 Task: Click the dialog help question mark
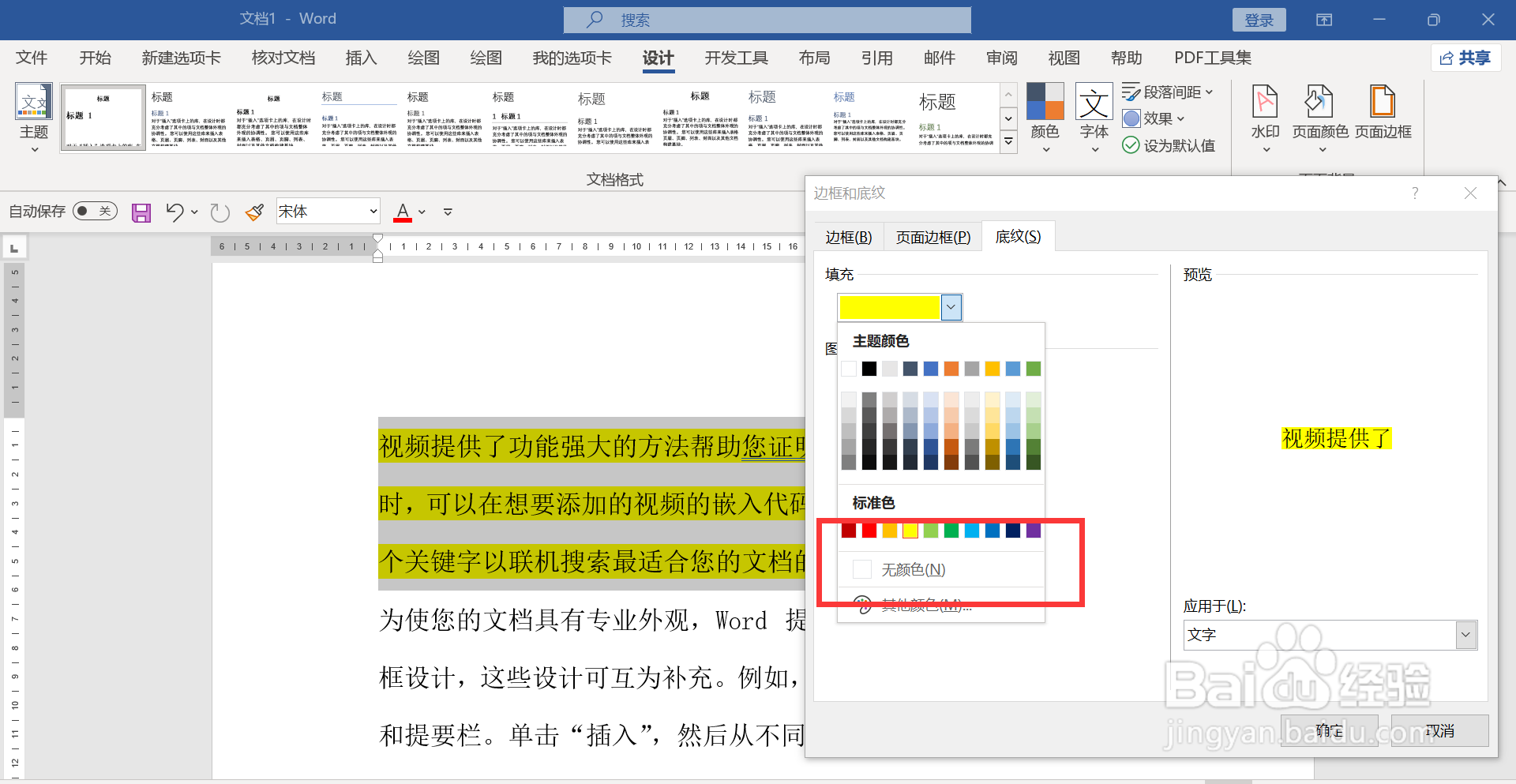1415,193
